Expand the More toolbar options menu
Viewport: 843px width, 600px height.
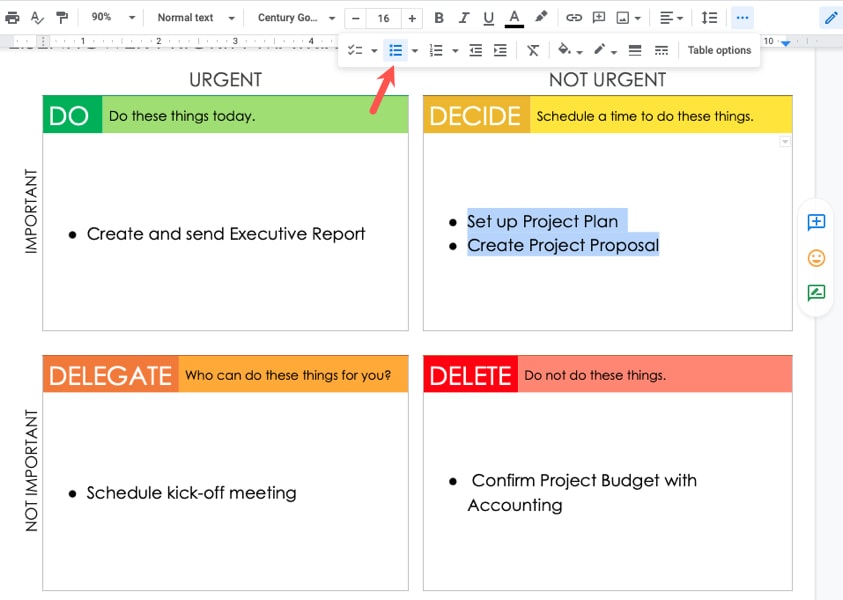[x=742, y=17]
